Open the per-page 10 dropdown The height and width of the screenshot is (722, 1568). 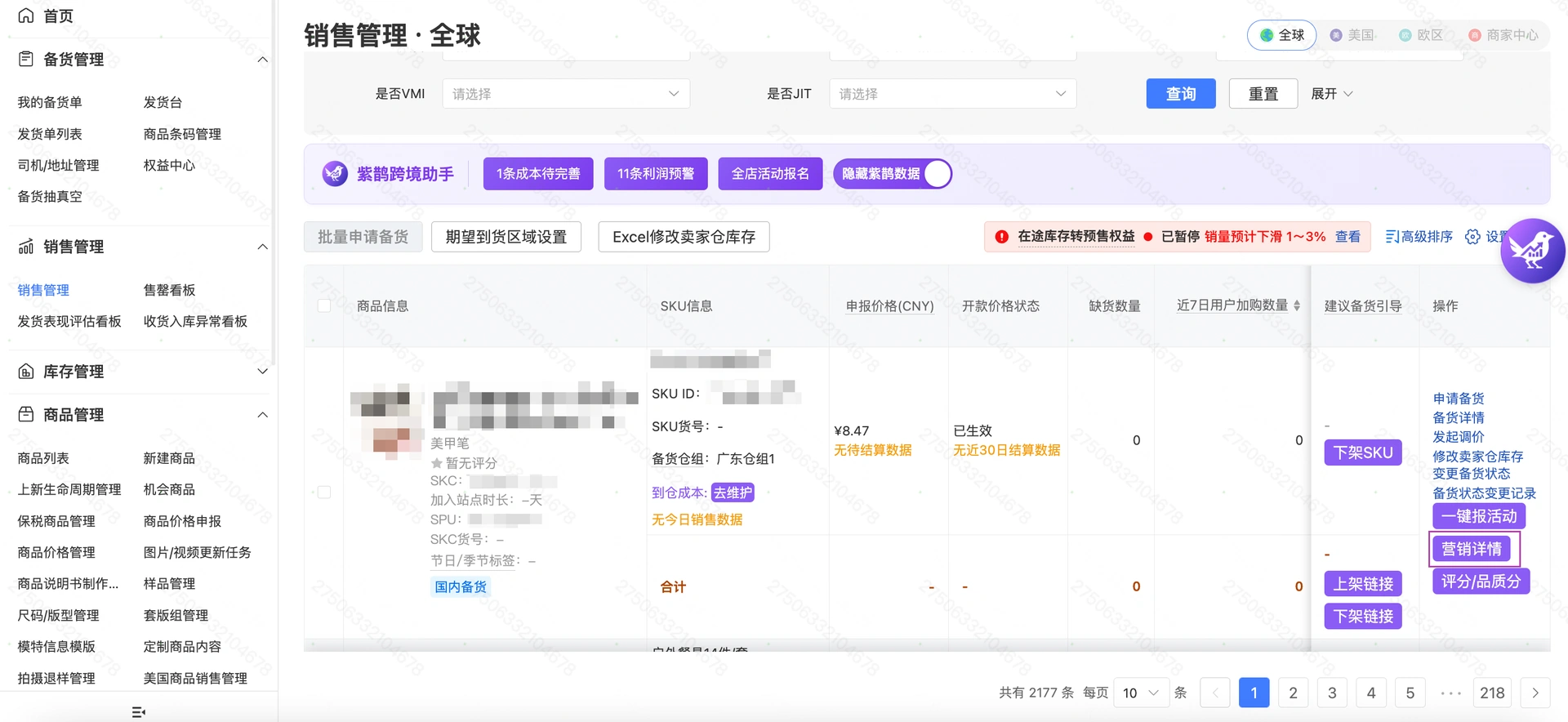pyautogui.click(x=1142, y=693)
